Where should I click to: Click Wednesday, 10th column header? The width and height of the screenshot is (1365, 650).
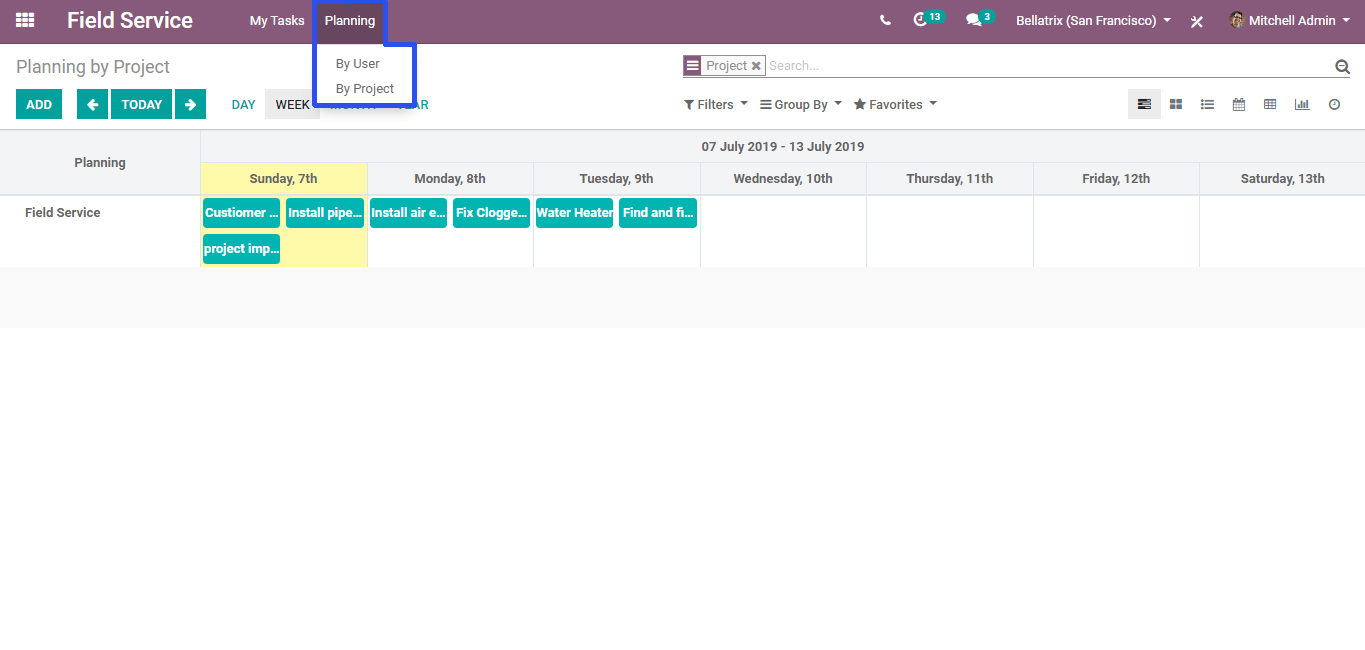783,179
